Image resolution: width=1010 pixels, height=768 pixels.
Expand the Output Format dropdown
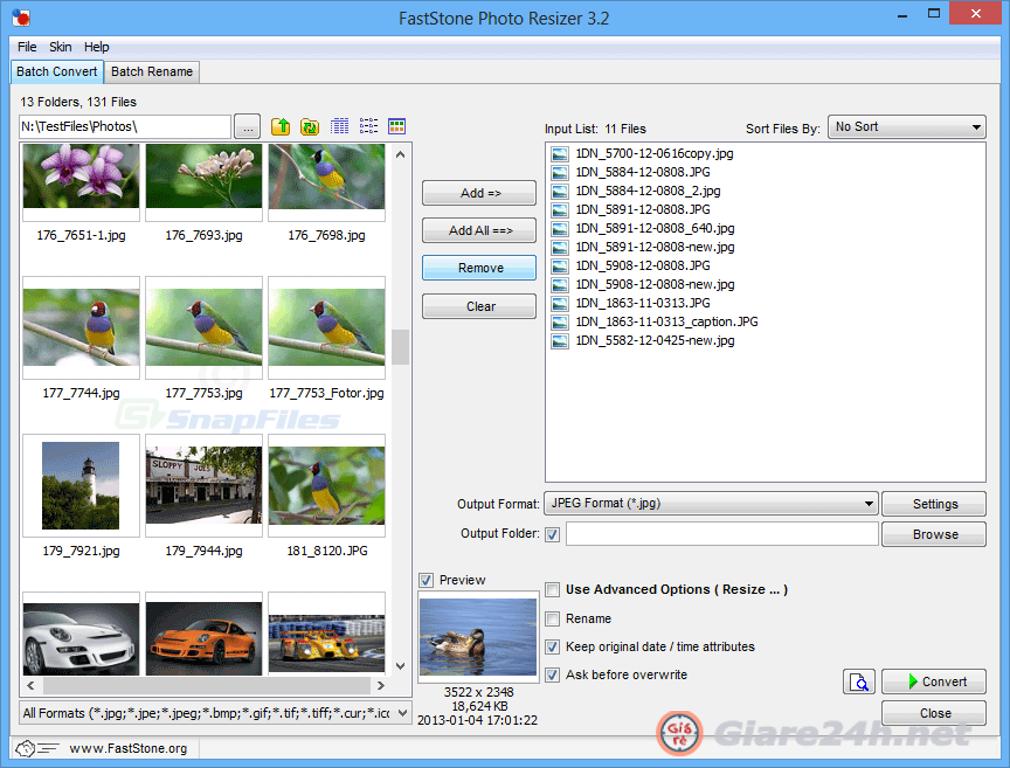pyautogui.click(x=711, y=504)
